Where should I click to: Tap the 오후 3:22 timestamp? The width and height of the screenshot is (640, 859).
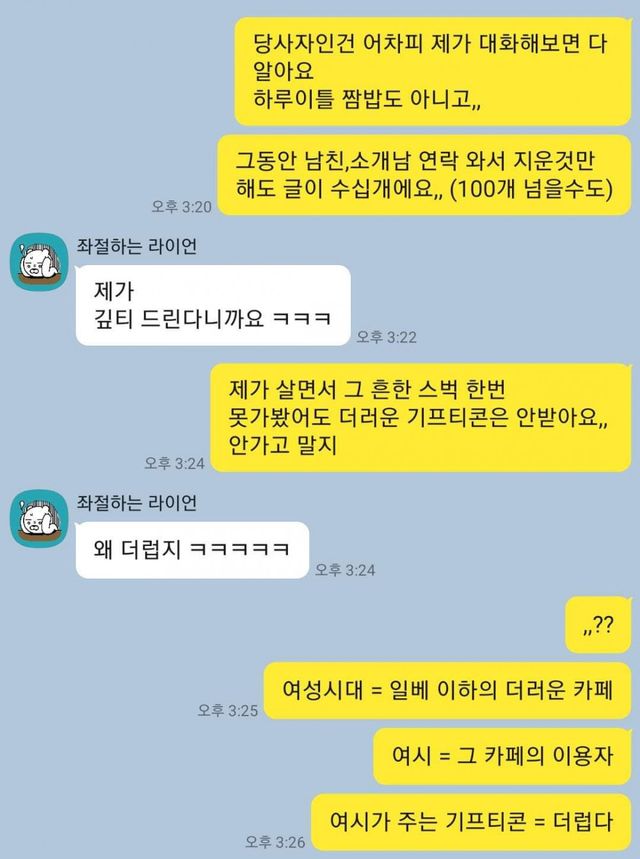[387, 337]
